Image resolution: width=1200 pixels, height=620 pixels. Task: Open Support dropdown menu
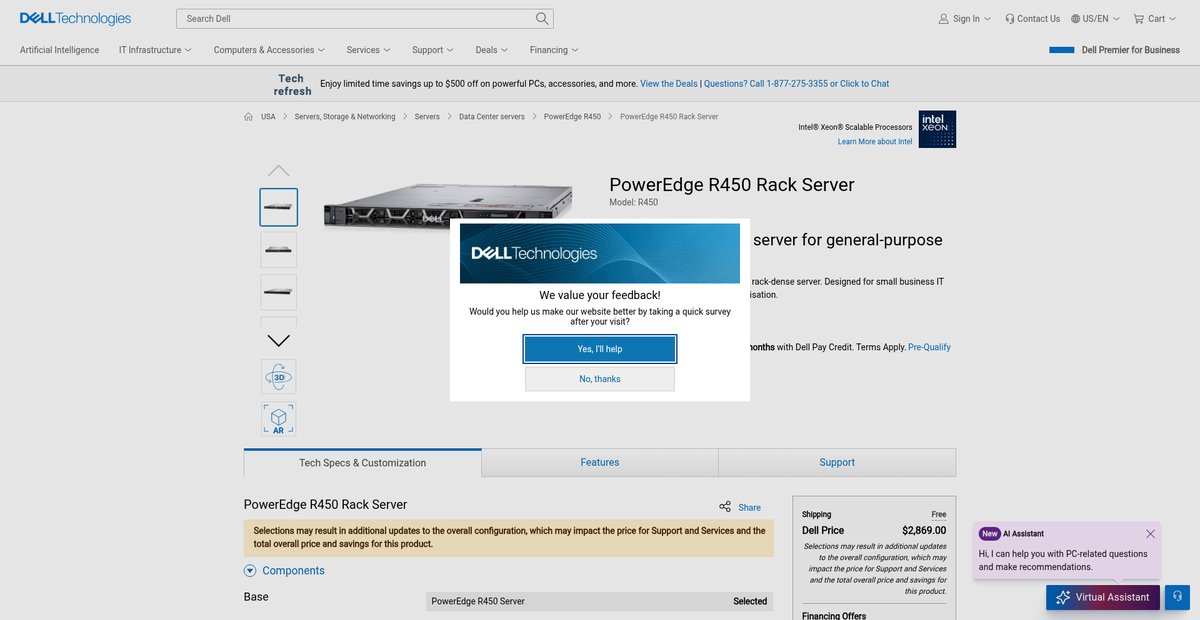432,50
